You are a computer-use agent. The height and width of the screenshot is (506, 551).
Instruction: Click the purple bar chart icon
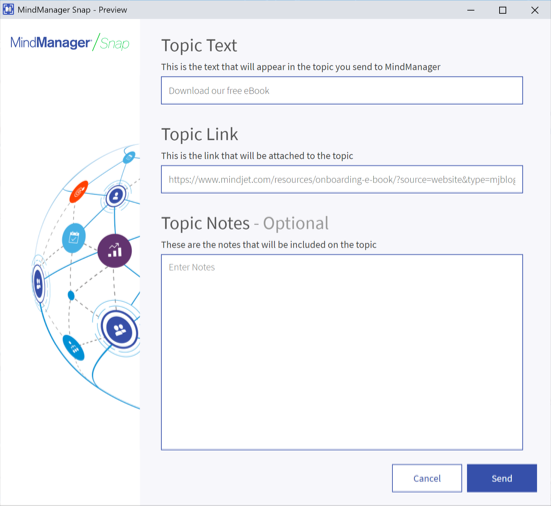[x=115, y=251]
